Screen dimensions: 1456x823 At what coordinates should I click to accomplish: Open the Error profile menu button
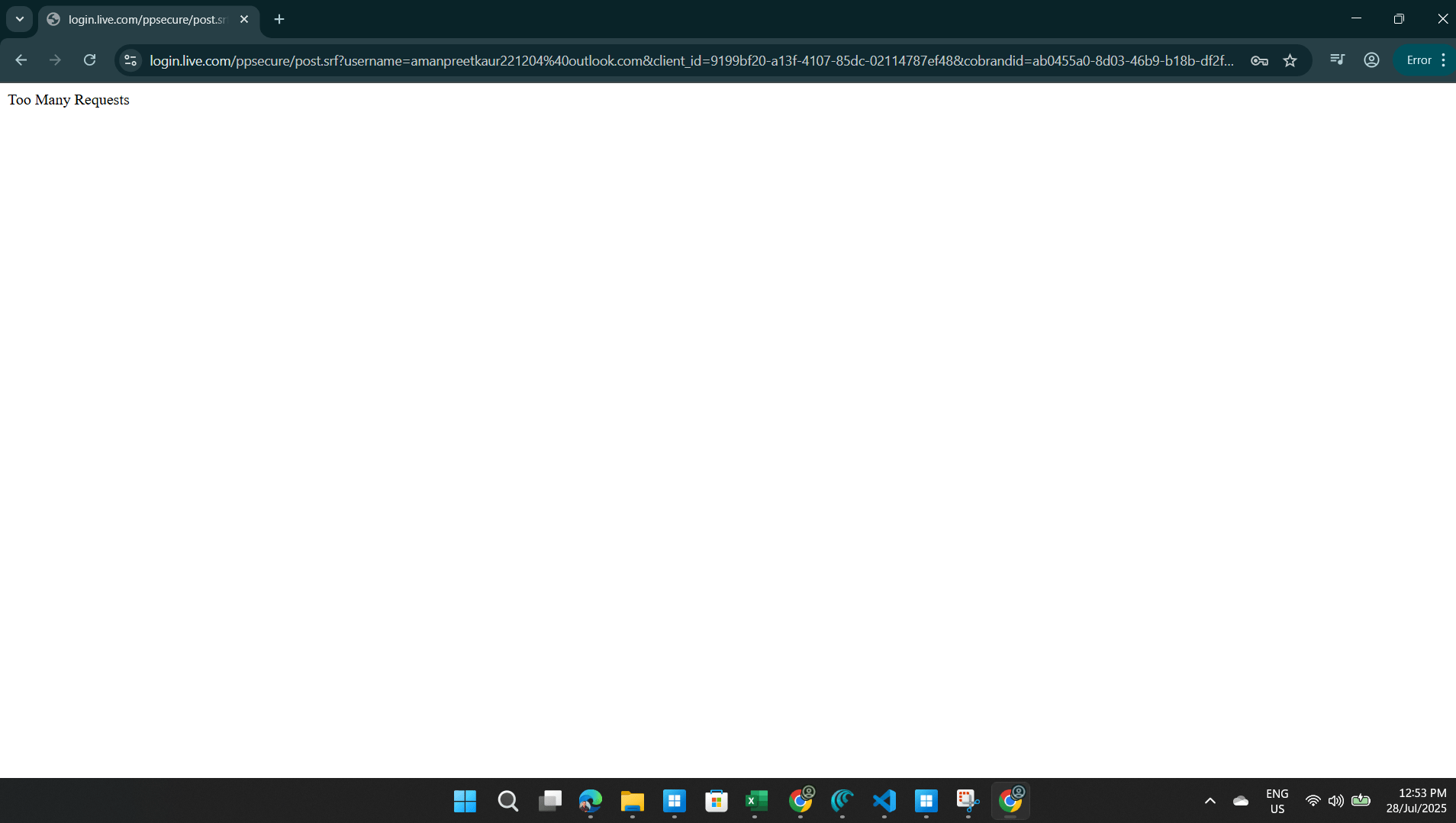coord(1419,59)
